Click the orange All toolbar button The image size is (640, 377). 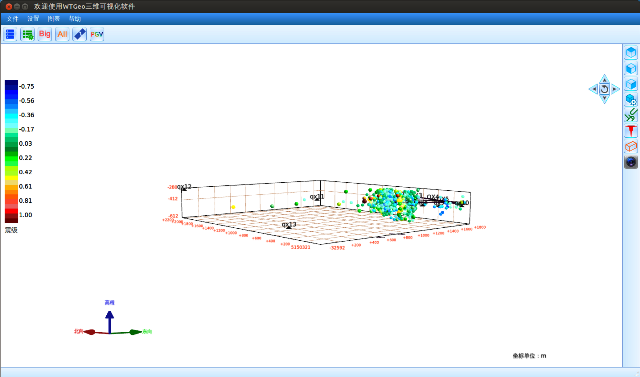tap(62, 34)
